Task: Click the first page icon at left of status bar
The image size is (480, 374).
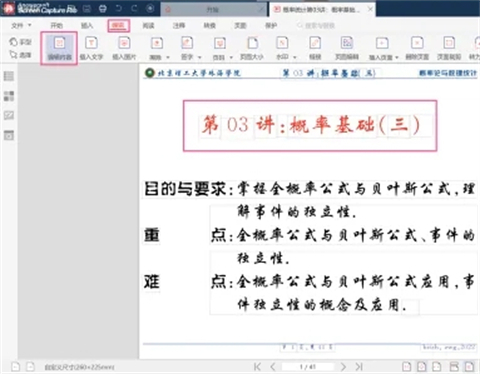Action: point(15,367)
